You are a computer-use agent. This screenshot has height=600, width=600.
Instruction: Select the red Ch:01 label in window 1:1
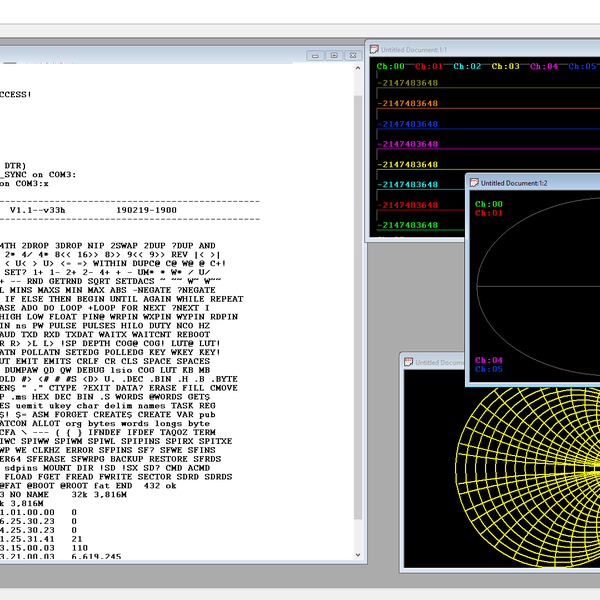pyautogui.click(x=429, y=66)
